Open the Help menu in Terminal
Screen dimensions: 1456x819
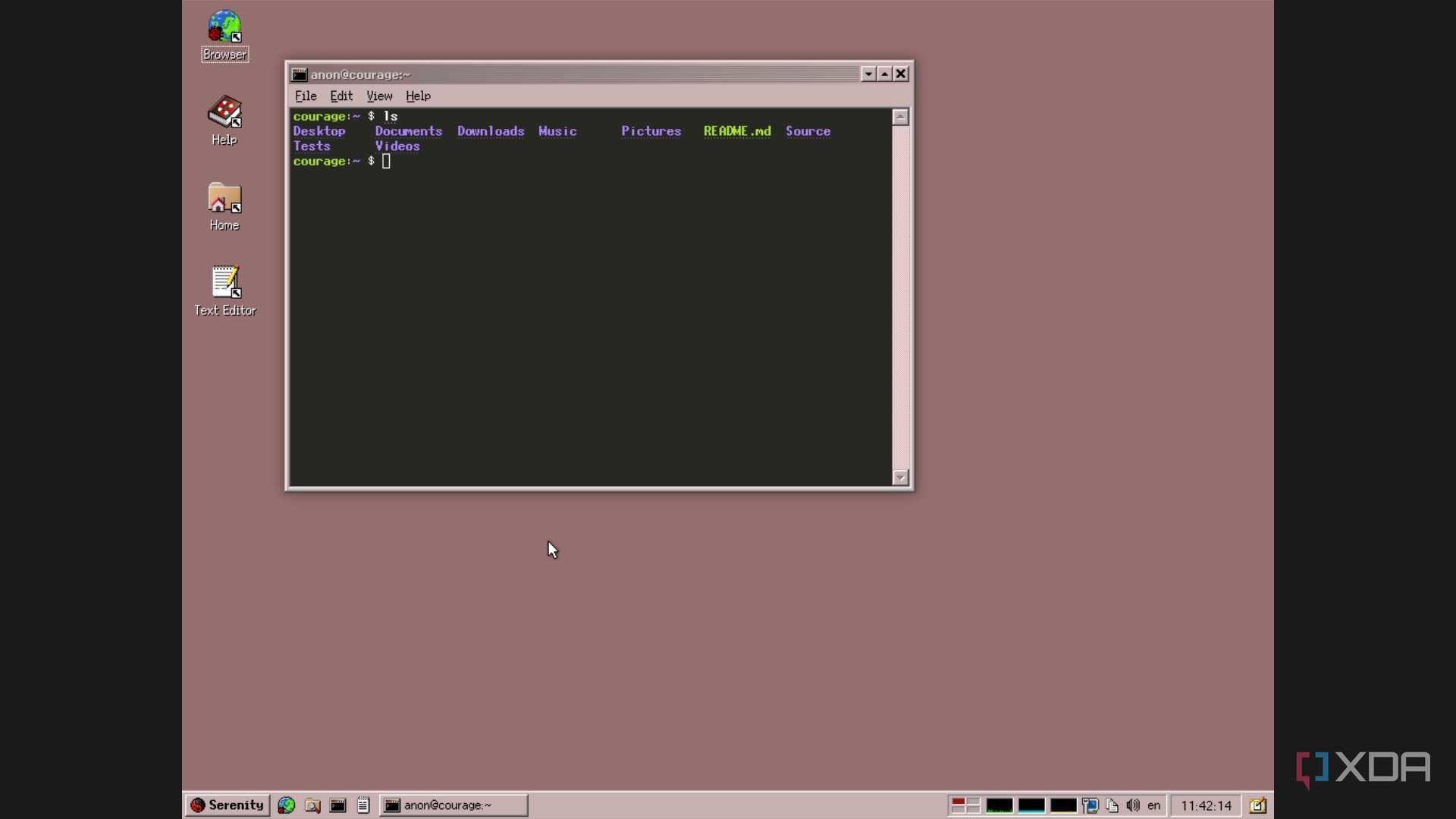(418, 96)
